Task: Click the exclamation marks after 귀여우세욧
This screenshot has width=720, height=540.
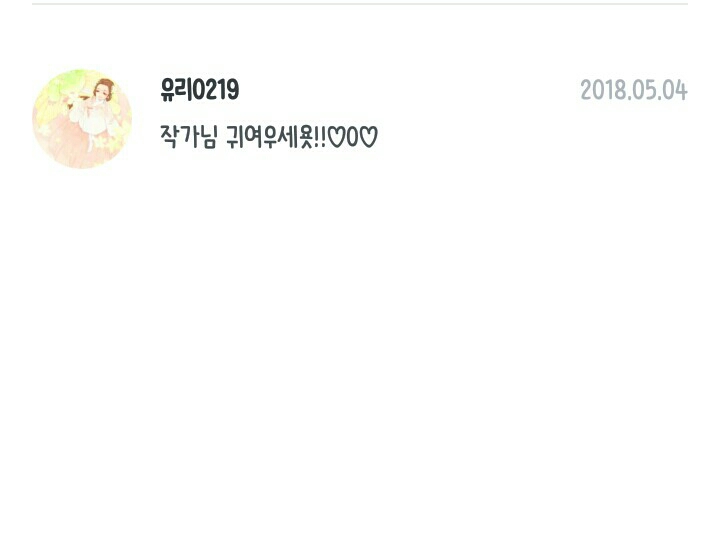Action: [320, 137]
